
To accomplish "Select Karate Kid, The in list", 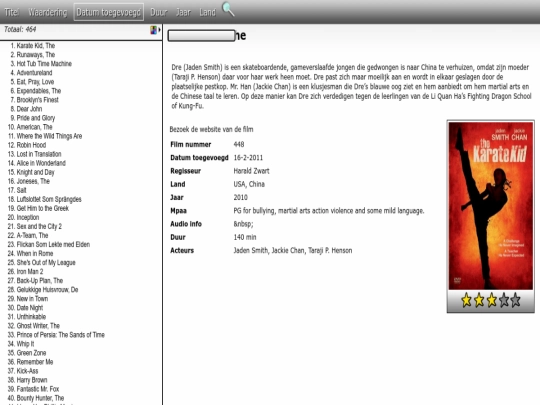I will click(x=36, y=46).
